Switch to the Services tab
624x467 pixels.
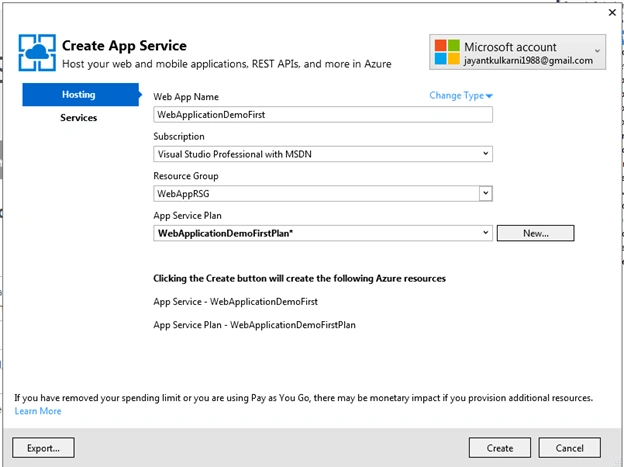tap(78, 118)
